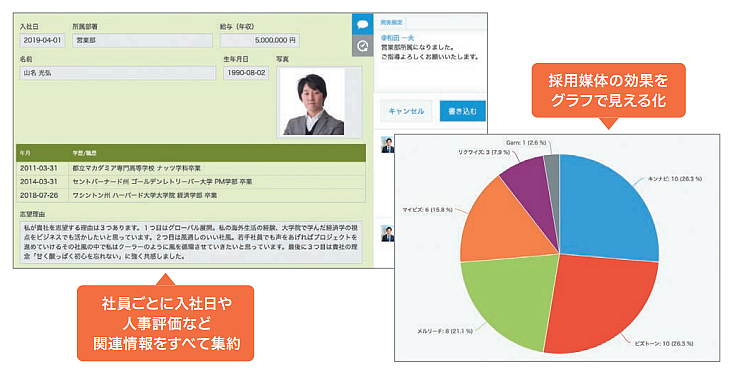Select the date cell 2011-03-31
Viewport: 732px width, 376px height.
(39, 168)
